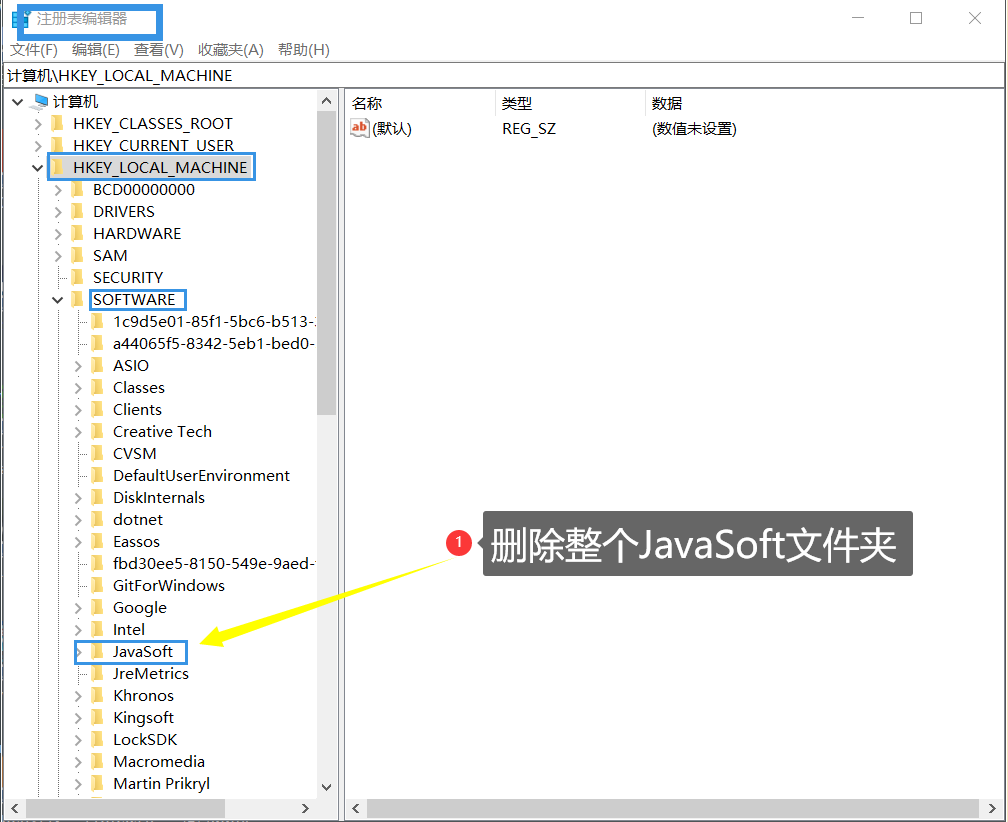This screenshot has width=1008, height=822.
Task: Click the Intel folder icon
Action: tap(97, 629)
